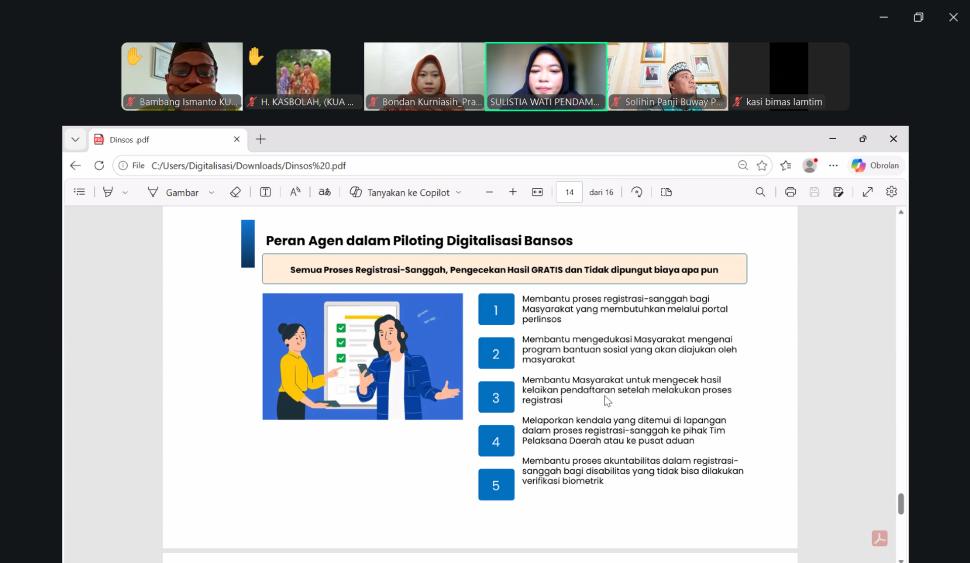This screenshot has height=563, width=970.
Task: Click the save icon in PDF toolbar
Action: click(814, 192)
